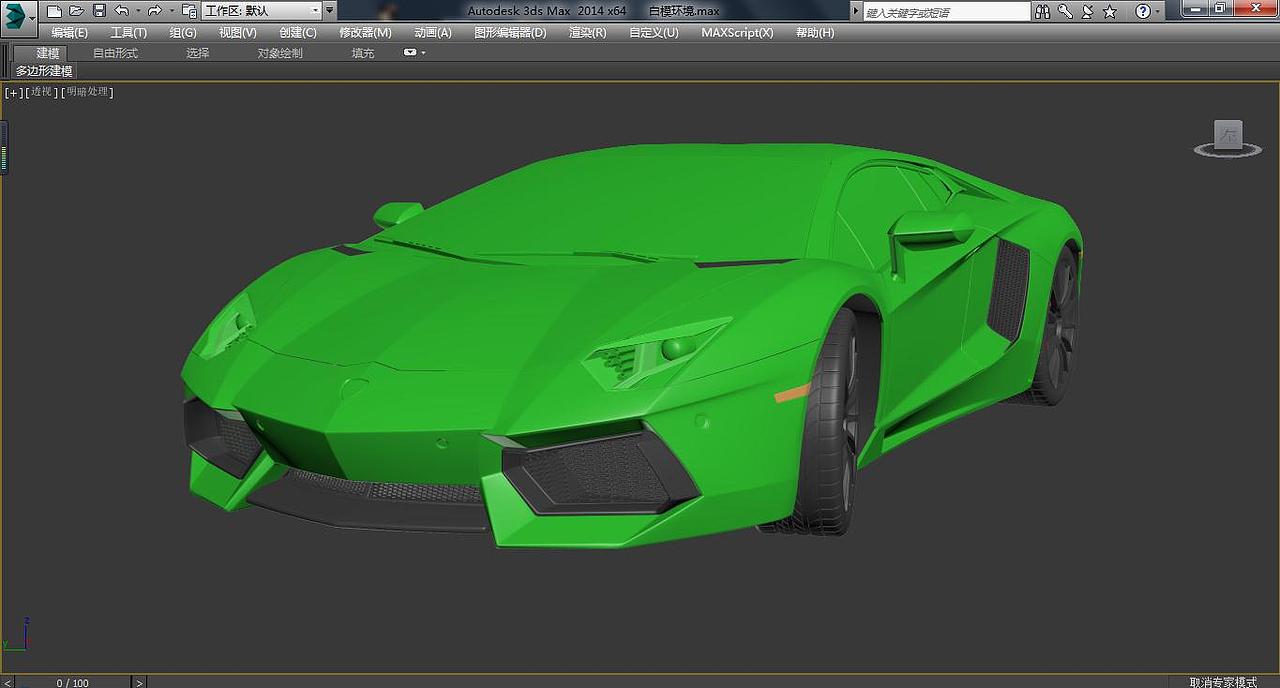Open the 创建(C) menu
Image resolution: width=1280 pixels, height=688 pixels.
298,32
